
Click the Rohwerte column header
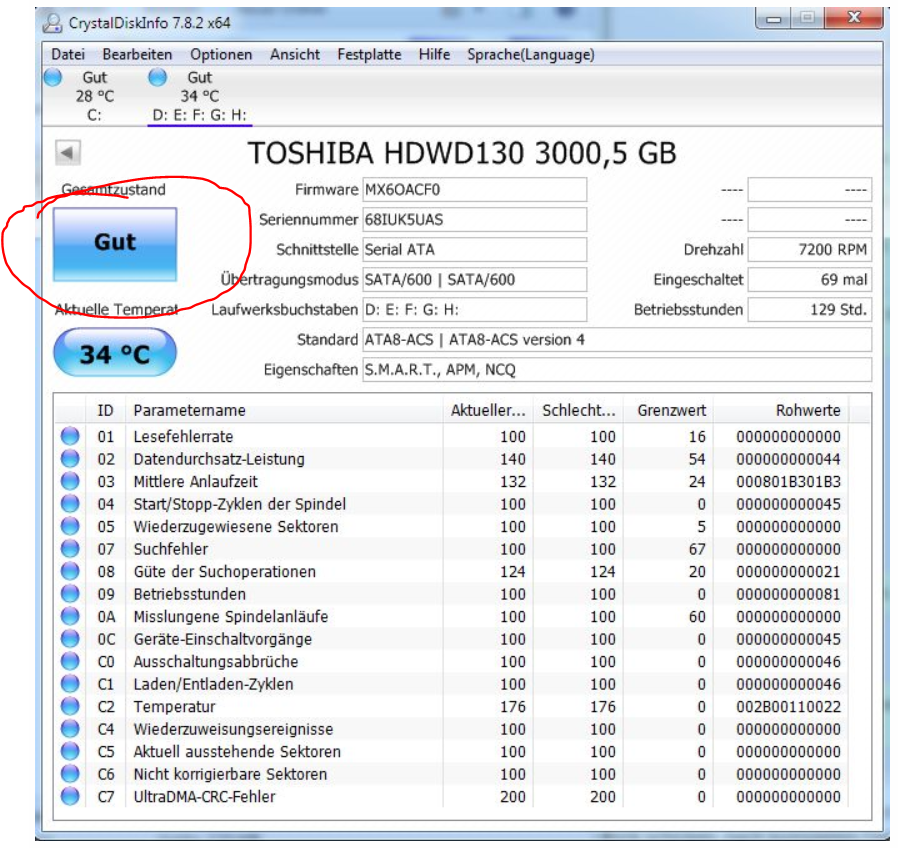pos(781,411)
